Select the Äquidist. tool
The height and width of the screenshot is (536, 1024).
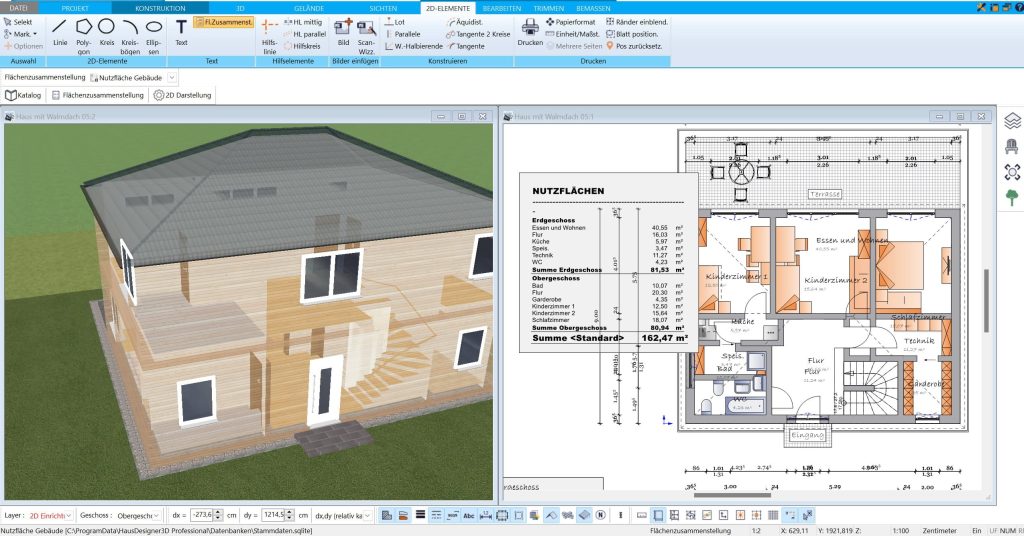465,22
